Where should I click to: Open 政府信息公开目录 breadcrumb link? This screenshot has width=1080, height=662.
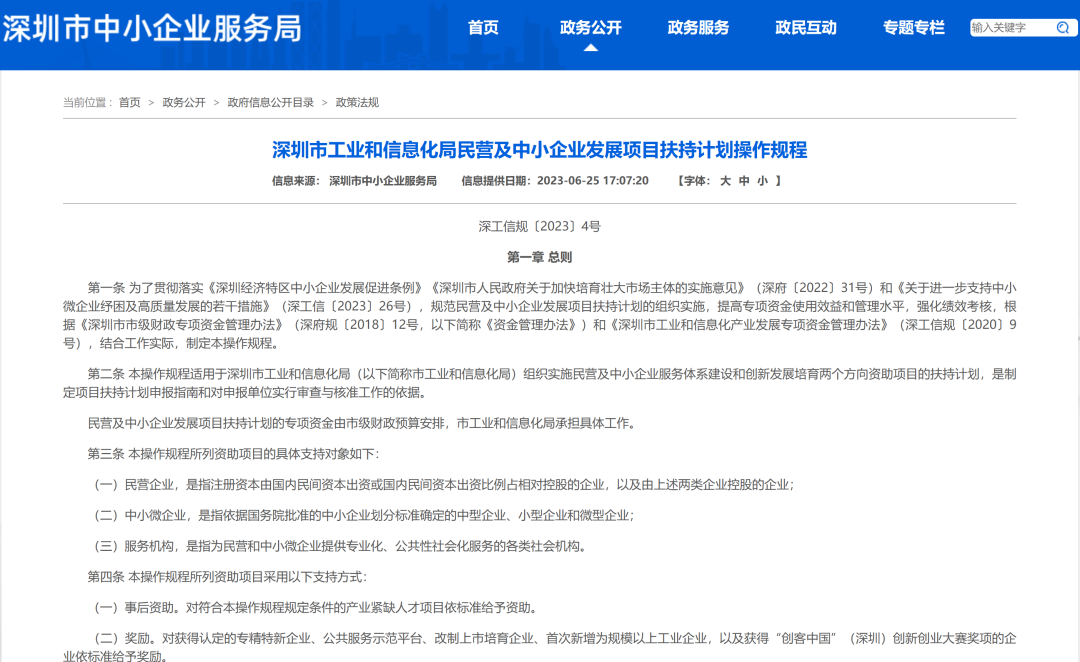tap(271, 103)
